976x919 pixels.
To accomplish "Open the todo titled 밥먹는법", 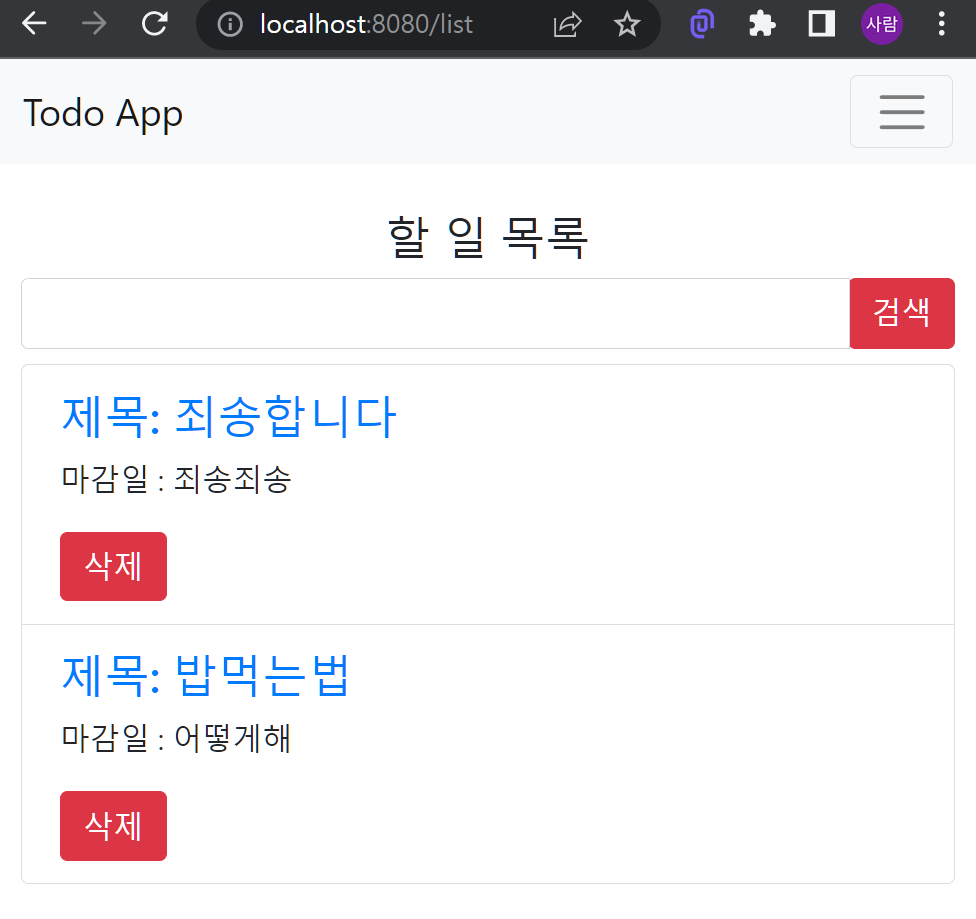I will click(205, 676).
